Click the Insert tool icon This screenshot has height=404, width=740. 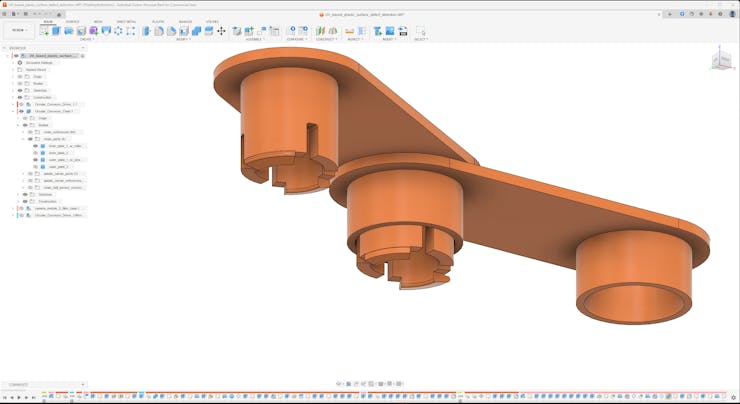tap(379, 31)
